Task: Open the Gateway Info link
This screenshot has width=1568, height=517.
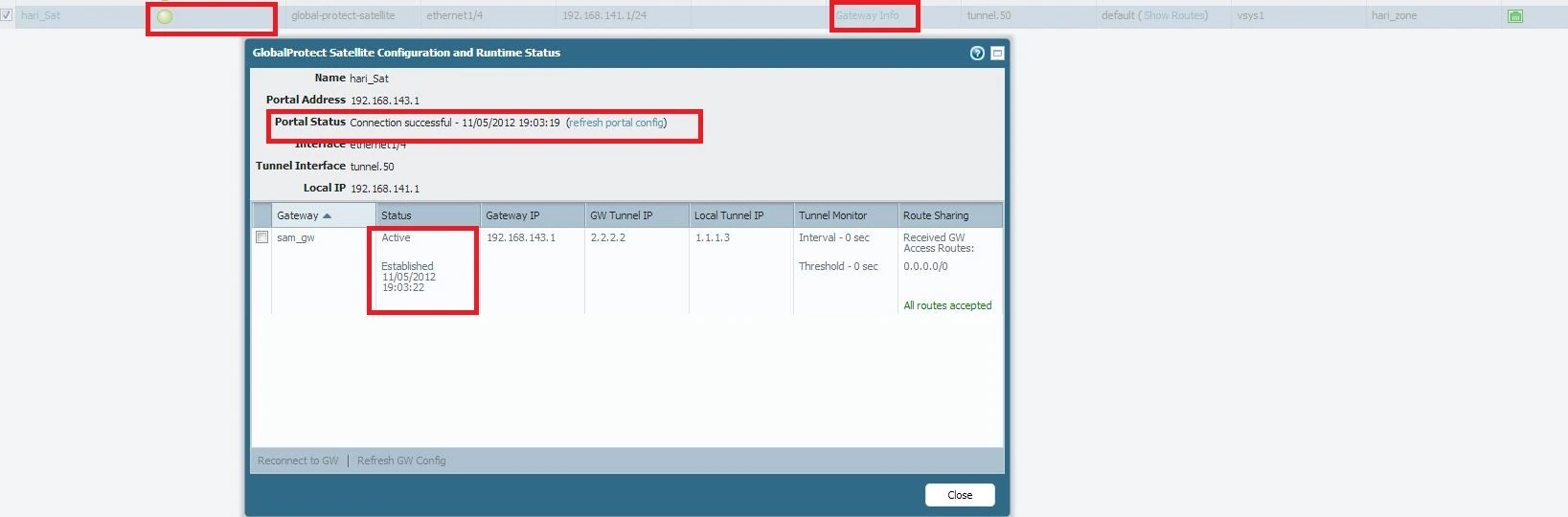Action: tap(867, 15)
